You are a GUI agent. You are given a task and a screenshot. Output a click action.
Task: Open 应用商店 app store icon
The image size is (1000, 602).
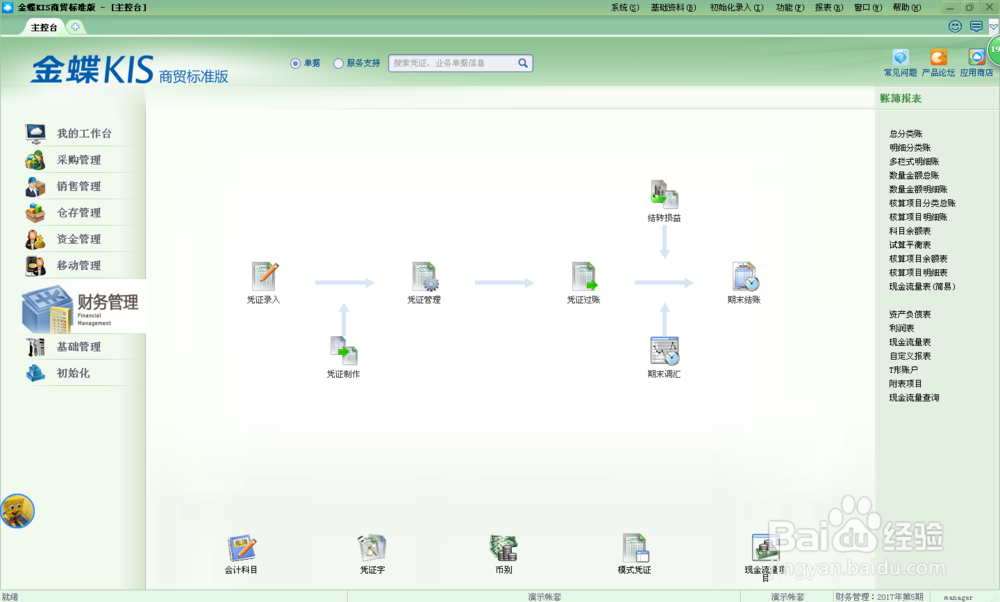point(976,58)
